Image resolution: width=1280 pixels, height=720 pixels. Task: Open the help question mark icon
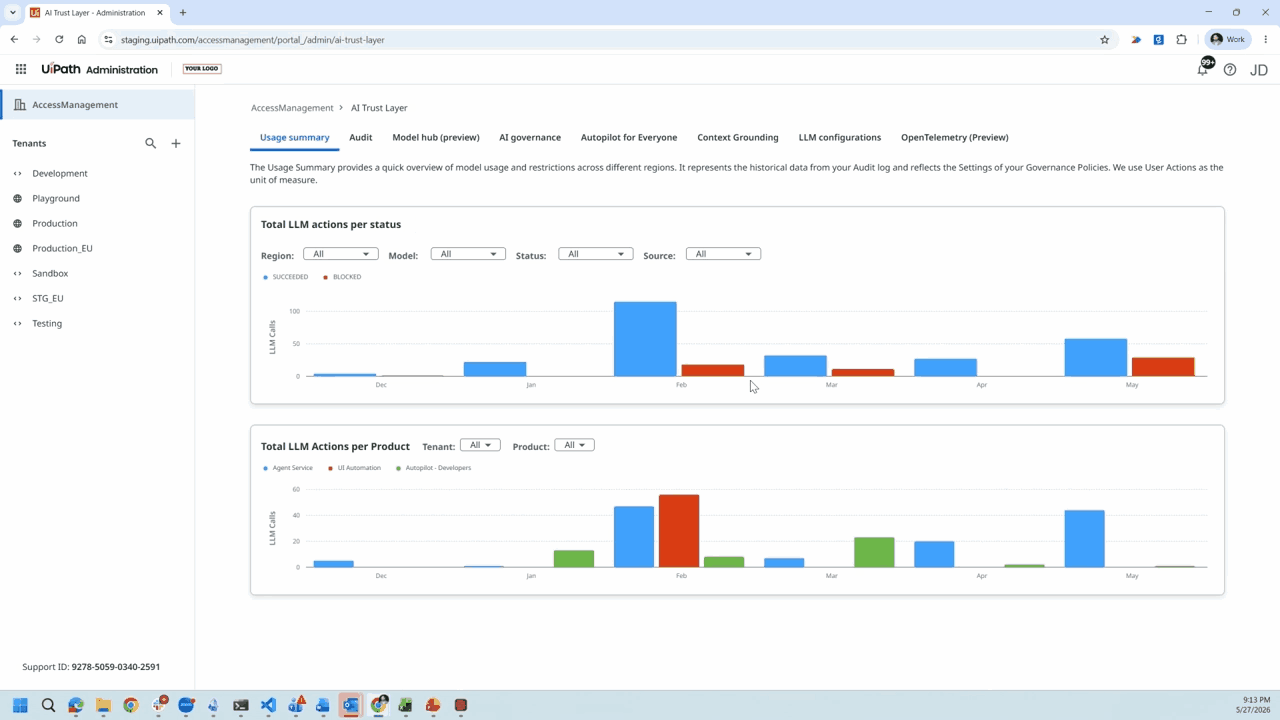pyautogui.click(x=1230, y=70)
